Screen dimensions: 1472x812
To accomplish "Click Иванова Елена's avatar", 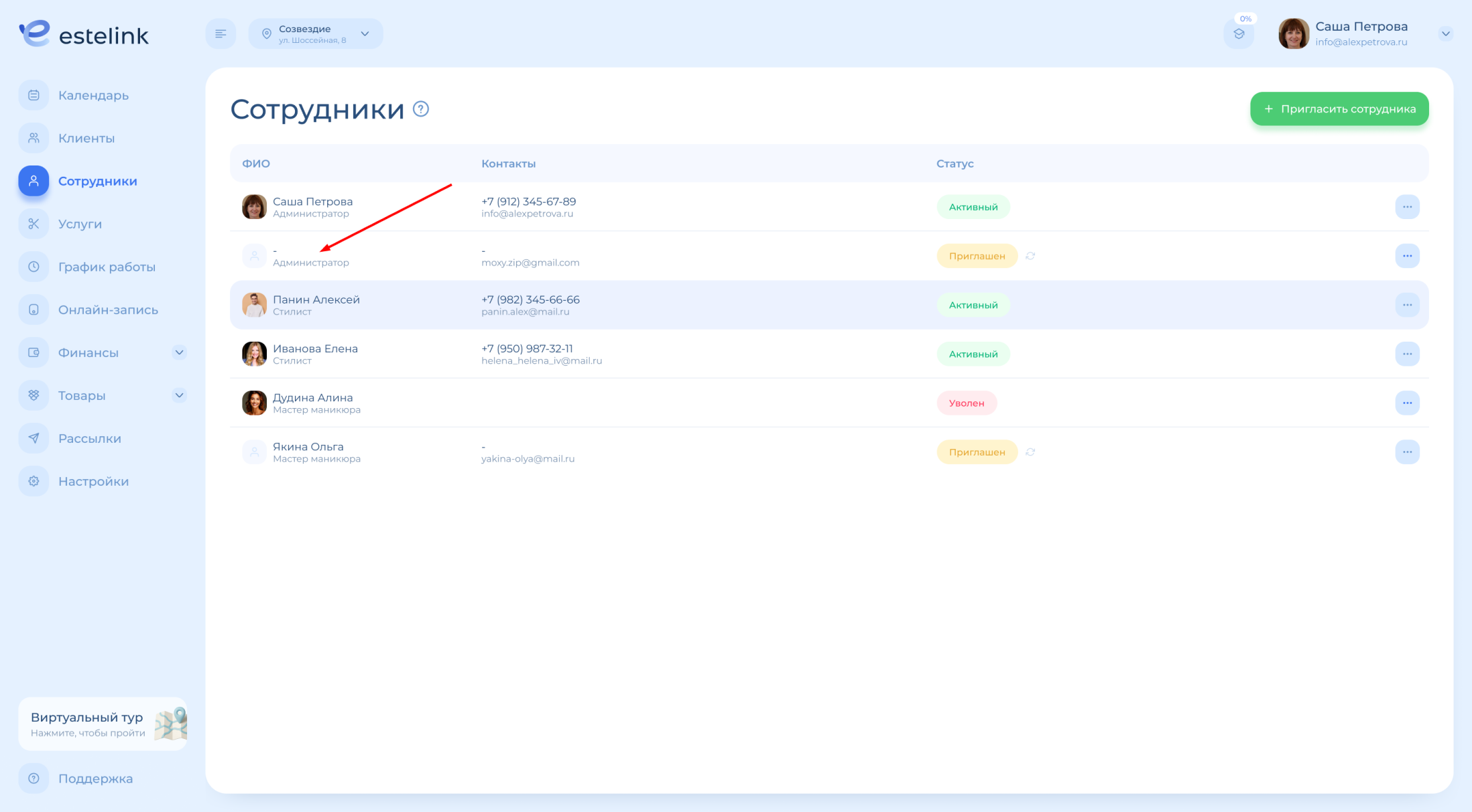I will click(254, 354).
